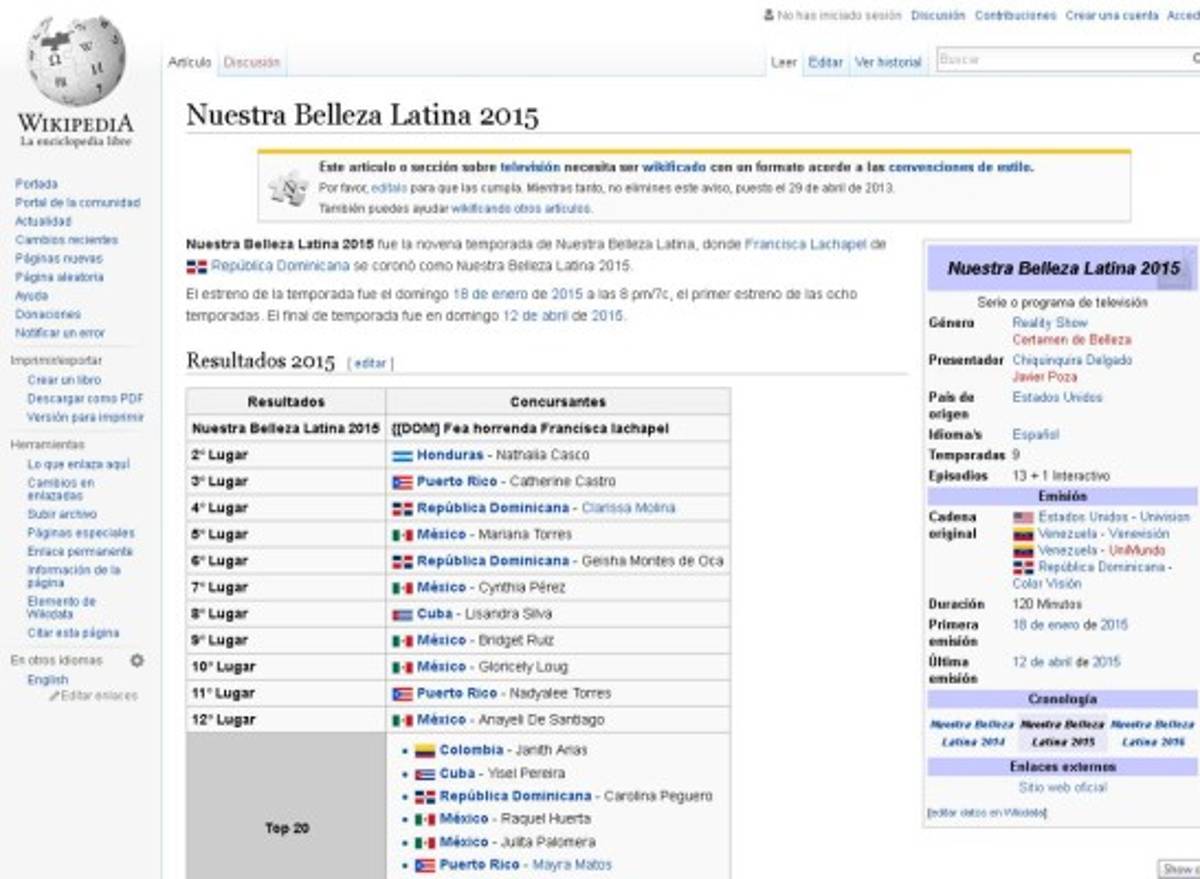This screenshot has width=1200, height=879.
Task: Click the Cuba flag in 8° Lugar row
Action: (x=402, y=615)
